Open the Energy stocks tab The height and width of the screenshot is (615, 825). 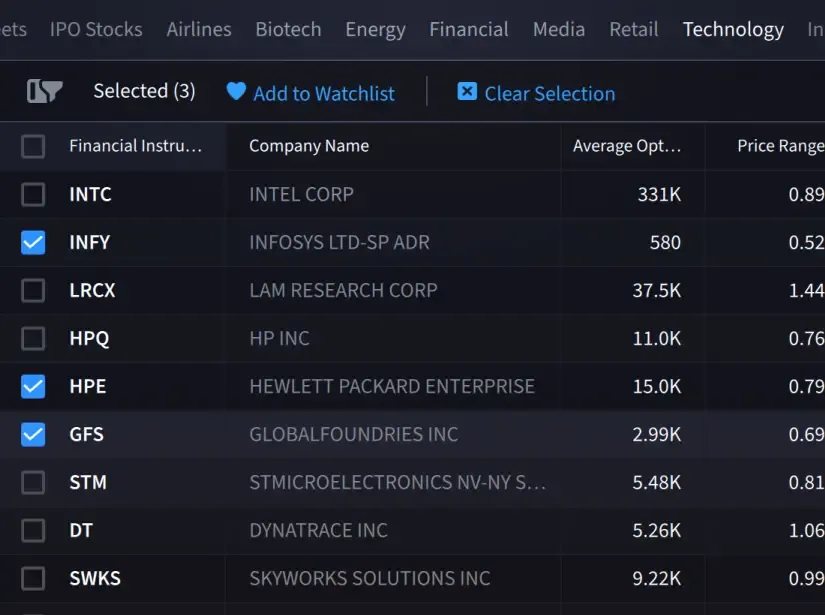tap(375, 29)
